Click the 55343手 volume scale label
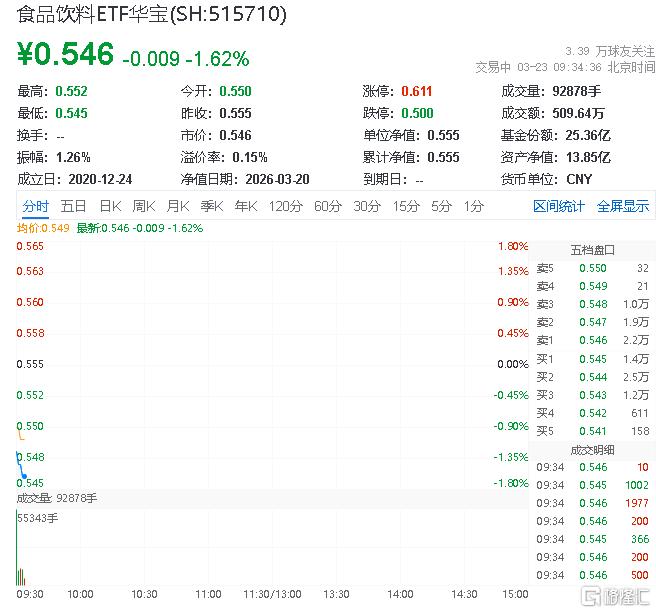Viewport: 656px width, 613px height. pyautogui.click(x=38, y=518)
